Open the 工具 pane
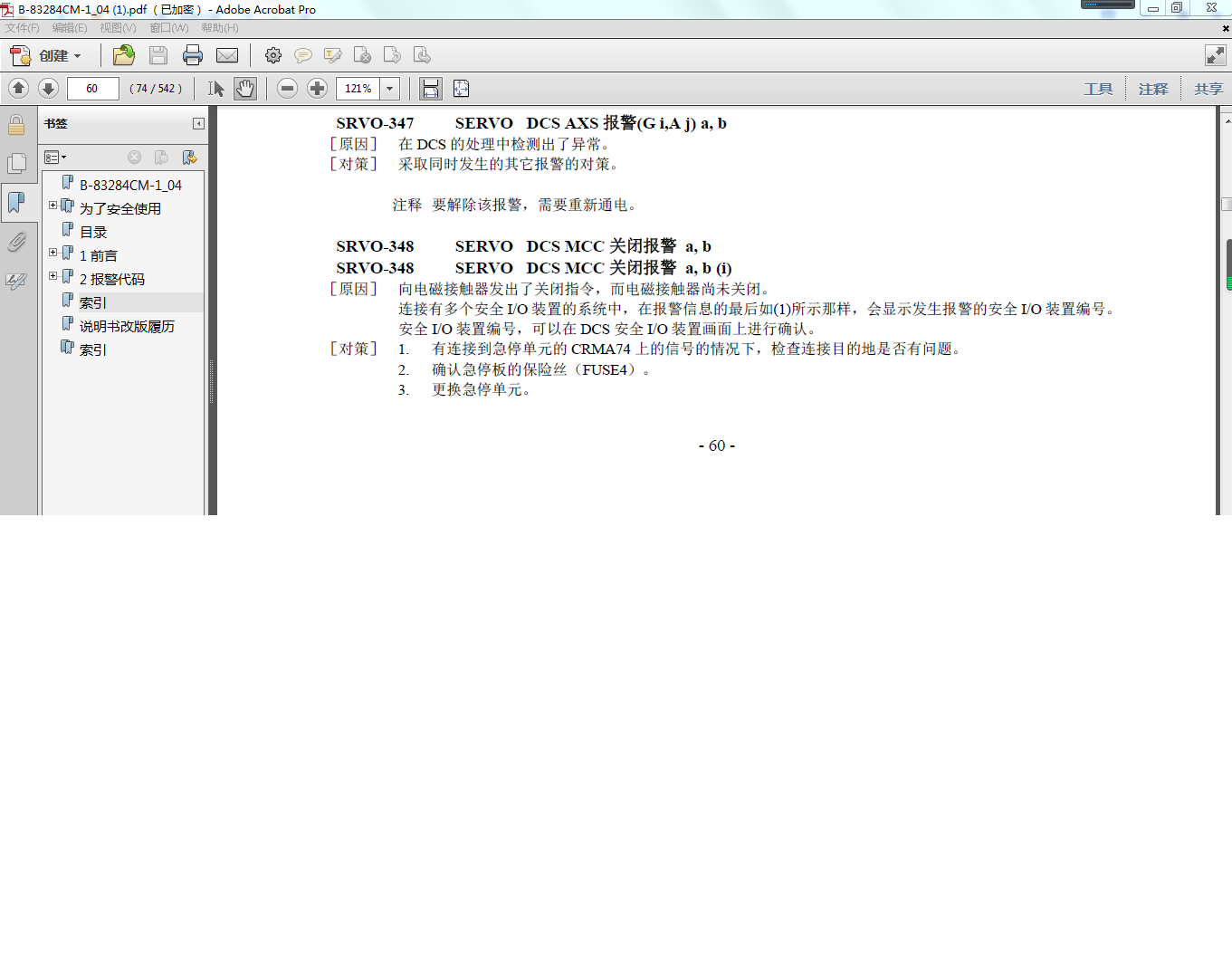This screenshot has width=1232, height=957. tap(1098, 89)
